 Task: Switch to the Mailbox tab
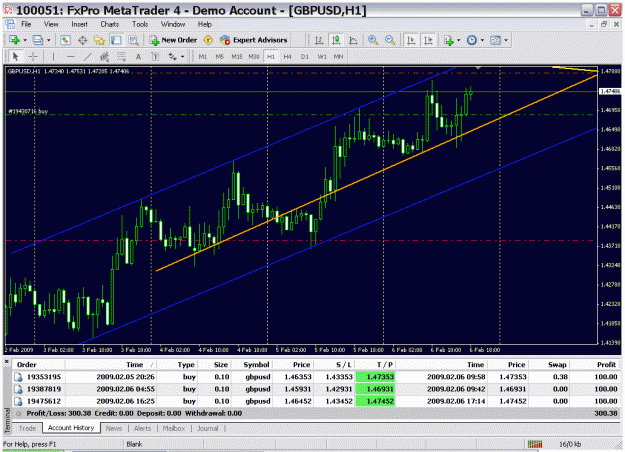[x=174, y=428]
